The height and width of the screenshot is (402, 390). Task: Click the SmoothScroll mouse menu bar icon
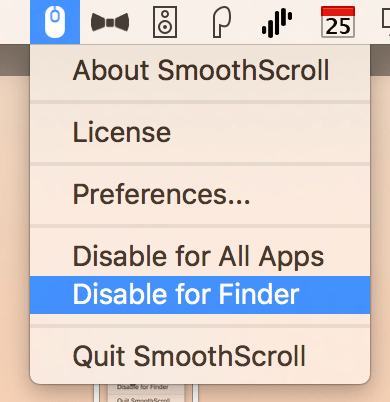click(55, 22)
